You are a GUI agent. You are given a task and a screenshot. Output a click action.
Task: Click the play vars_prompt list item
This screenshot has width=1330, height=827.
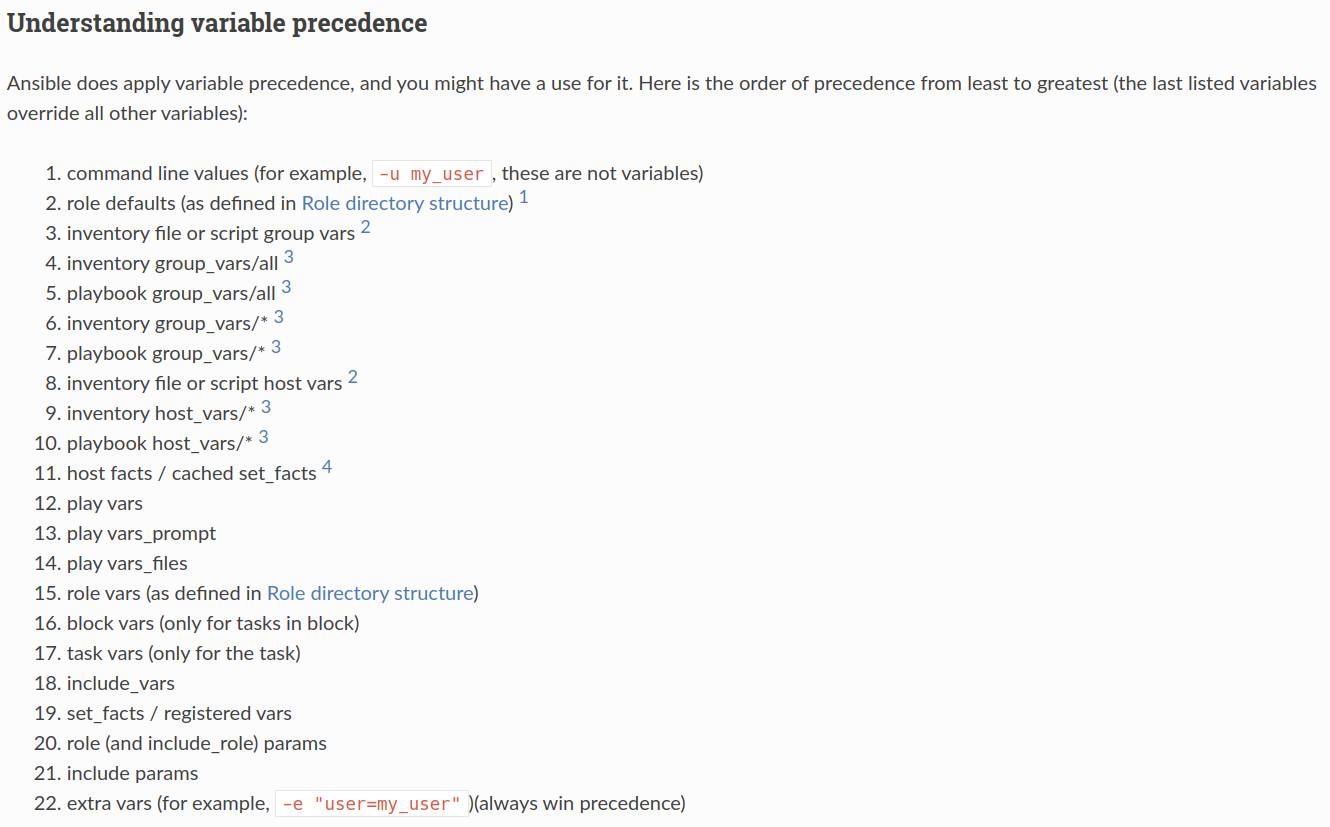[x=141, y=533]
